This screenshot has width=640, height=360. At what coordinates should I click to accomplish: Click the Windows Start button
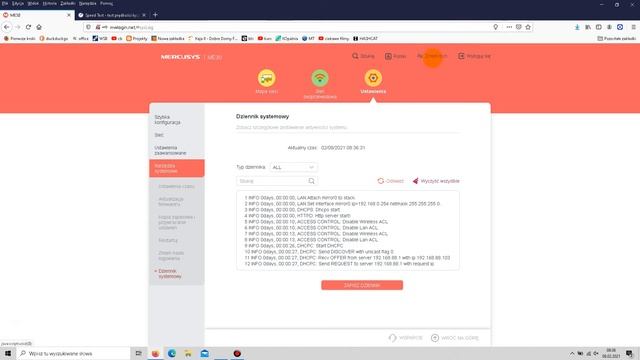pyautogui.click(x=8, y=353)
